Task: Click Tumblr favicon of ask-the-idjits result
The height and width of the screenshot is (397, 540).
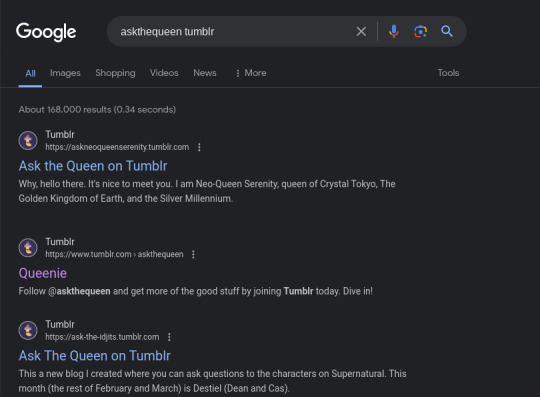Action: 28,330
